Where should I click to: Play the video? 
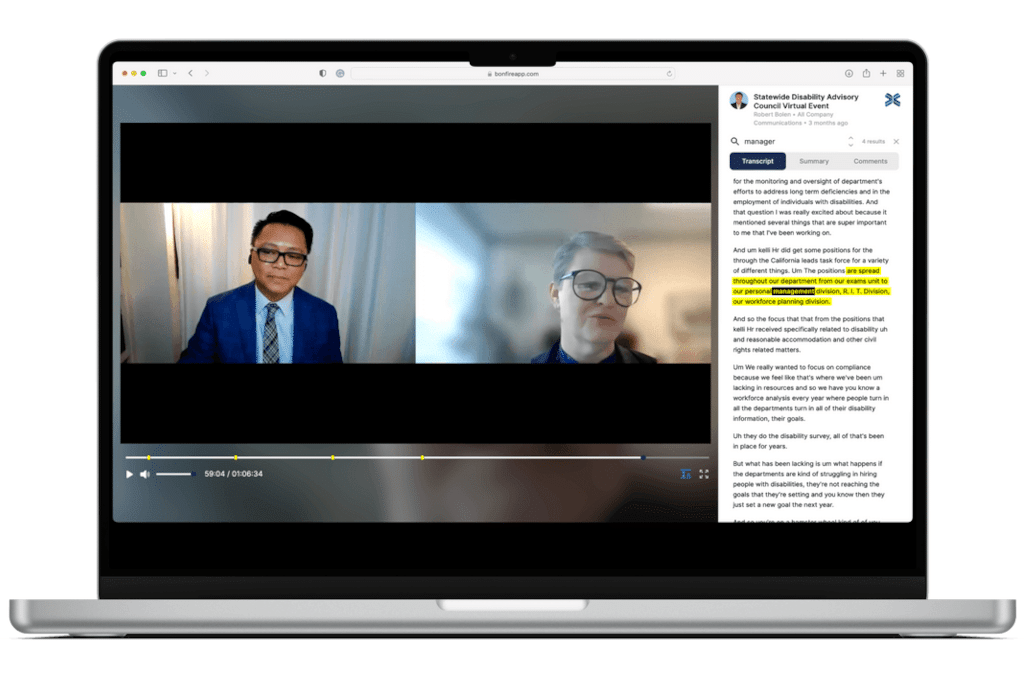point(129,474)
